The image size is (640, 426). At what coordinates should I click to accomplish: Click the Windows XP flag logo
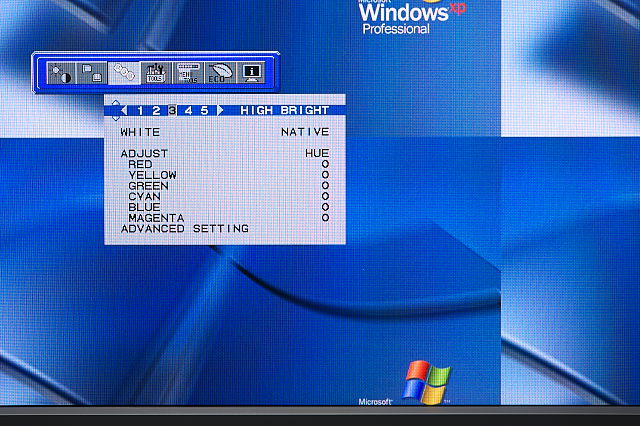click(x=427, y=381)
